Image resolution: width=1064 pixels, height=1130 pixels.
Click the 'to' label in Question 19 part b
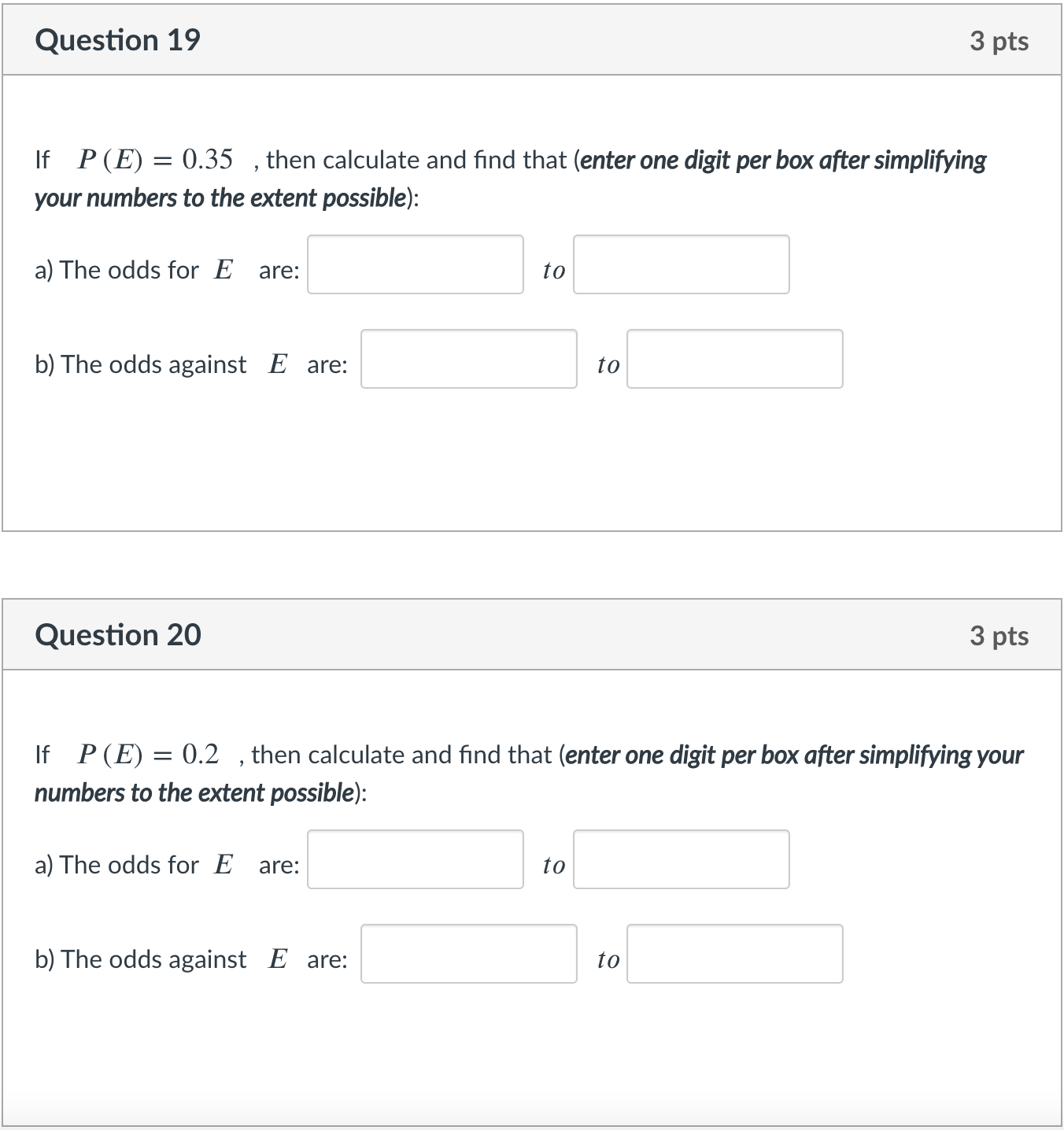point(607,364)
